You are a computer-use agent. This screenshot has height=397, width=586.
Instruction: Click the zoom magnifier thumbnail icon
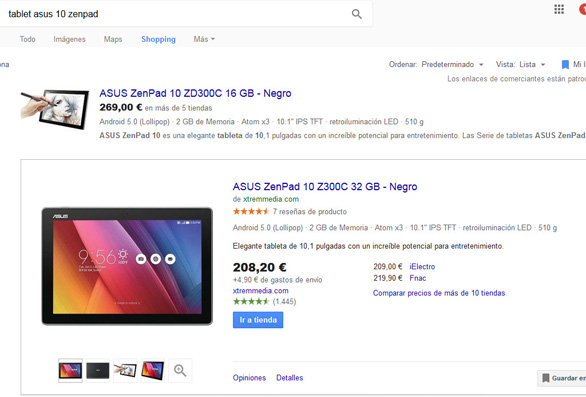(x=180, y=370)
